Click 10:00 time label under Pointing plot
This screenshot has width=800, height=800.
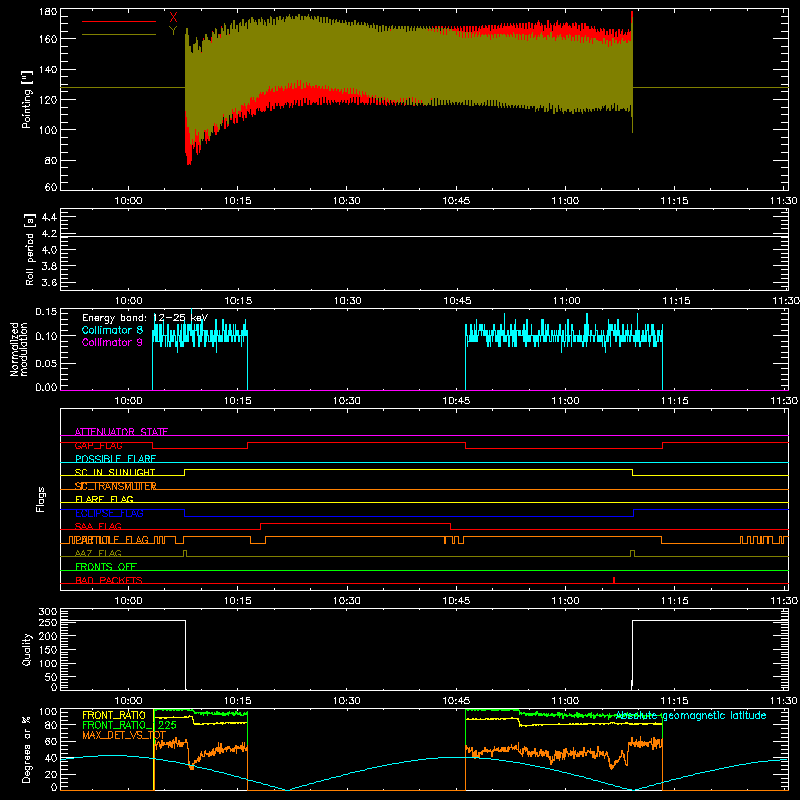point(128,201)
